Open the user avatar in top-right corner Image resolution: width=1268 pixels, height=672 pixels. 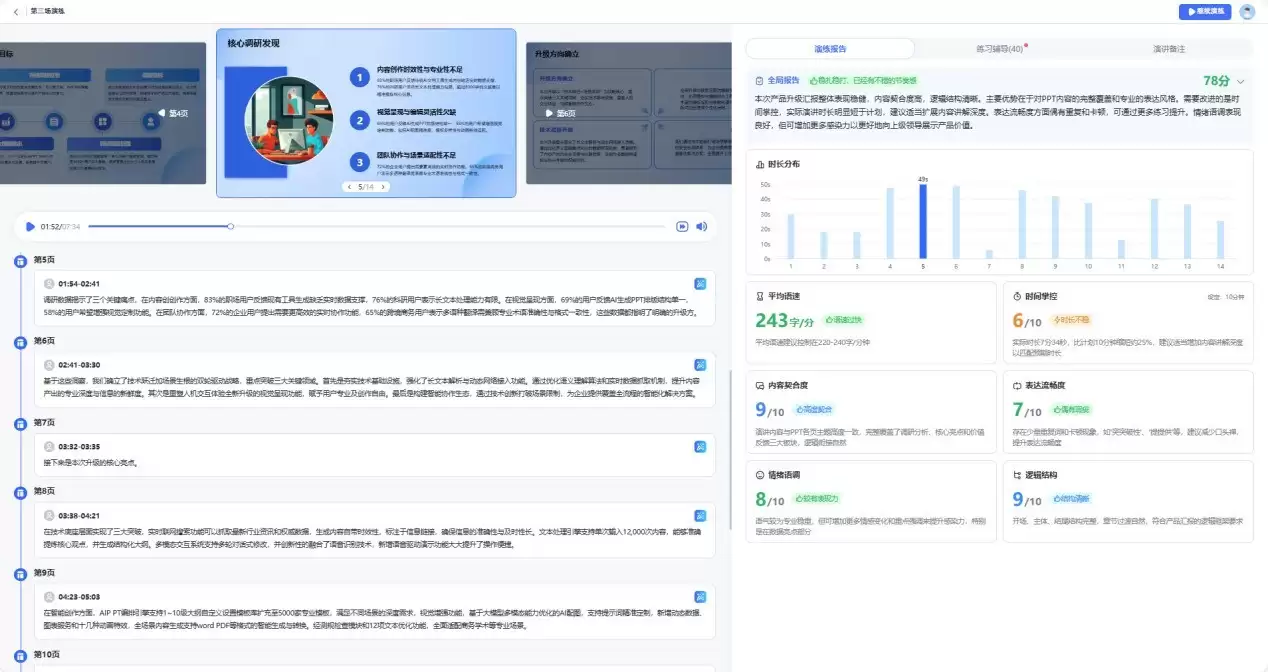pos(1246,12)
